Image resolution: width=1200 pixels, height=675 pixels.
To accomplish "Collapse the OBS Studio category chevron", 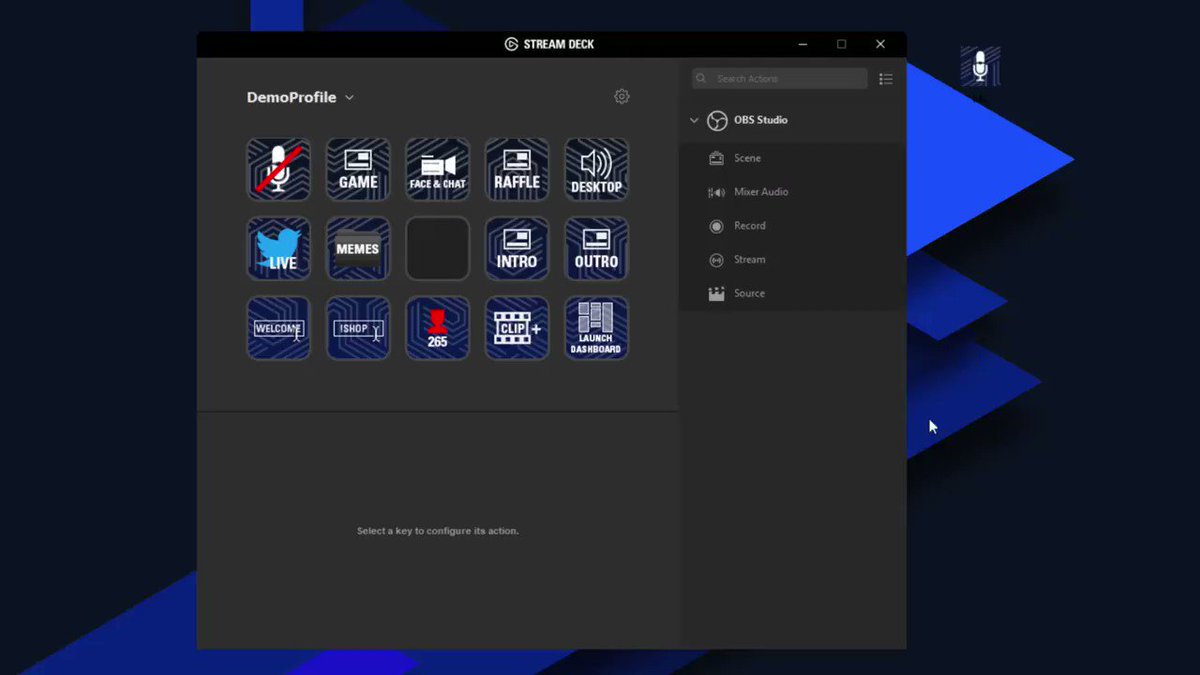I will click(x=694, y=120).
